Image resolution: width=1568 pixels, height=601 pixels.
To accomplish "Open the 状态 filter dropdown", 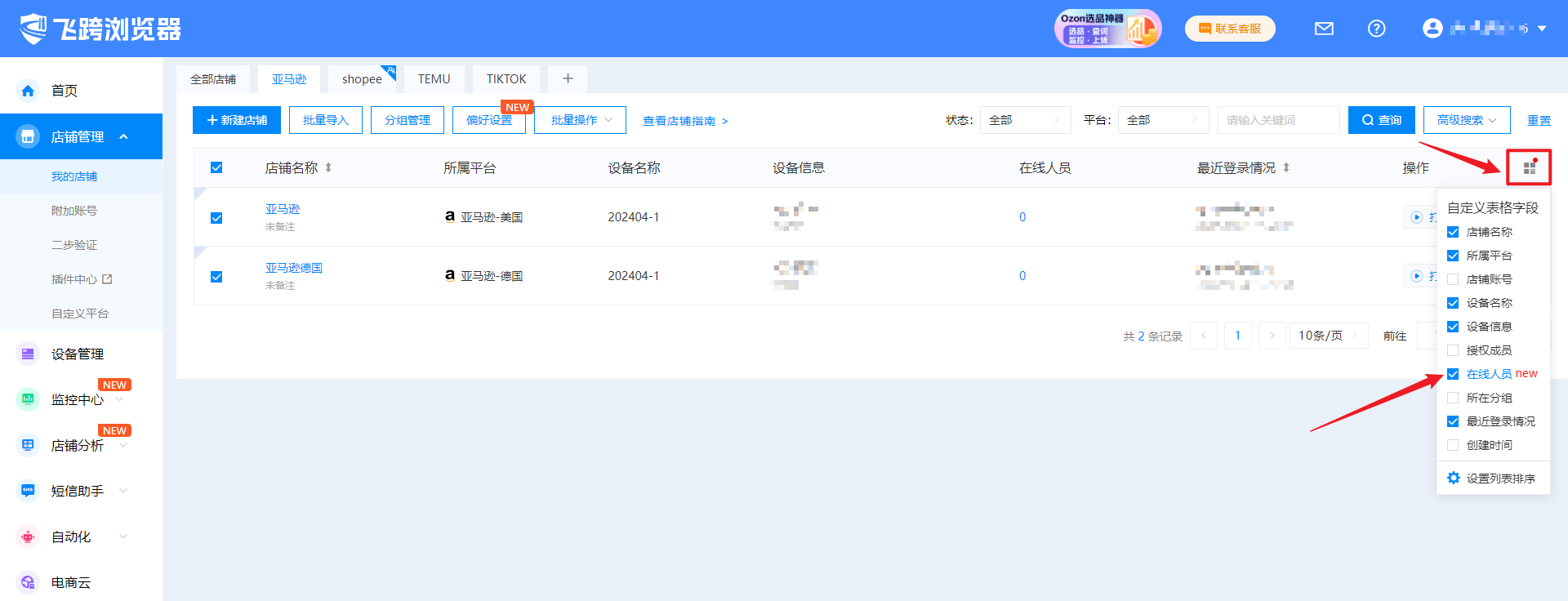I will point(1024,120).
